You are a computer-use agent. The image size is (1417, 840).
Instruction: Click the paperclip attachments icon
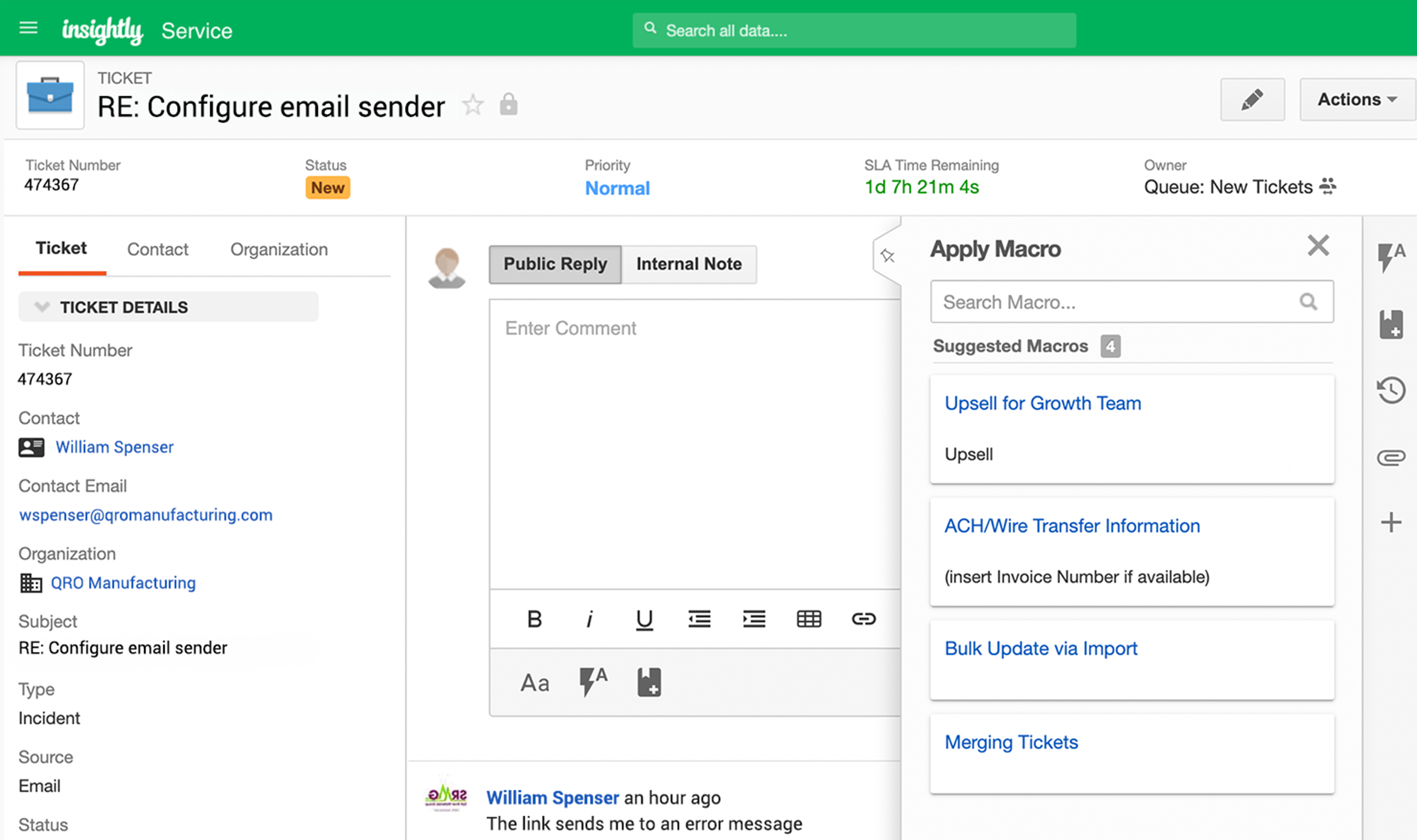tap(1391, 457)
